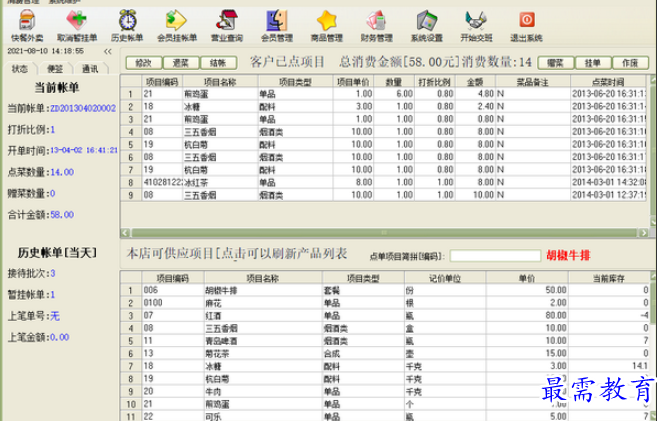Select ordered row 9 三五香烟 at 10.00

(x=384, y=195)
